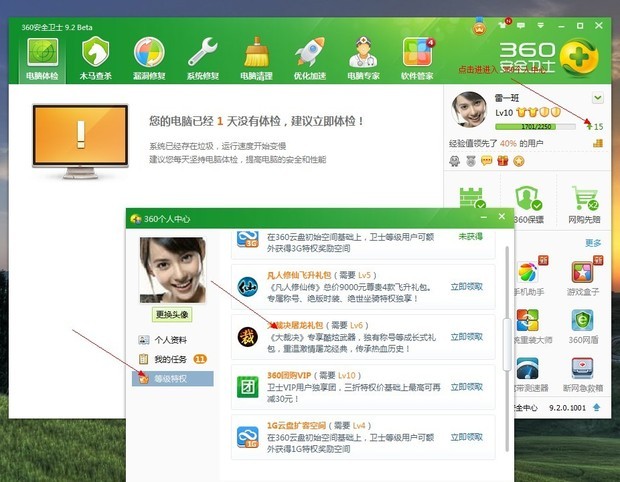Open 网购先赔 shopping cart icon

click(584, 198)
